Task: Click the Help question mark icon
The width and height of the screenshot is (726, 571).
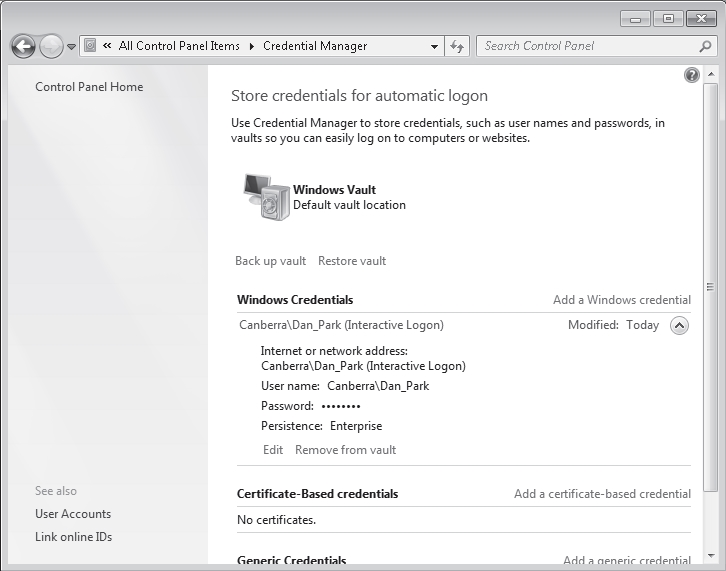Action: click(x=691, y=76)
